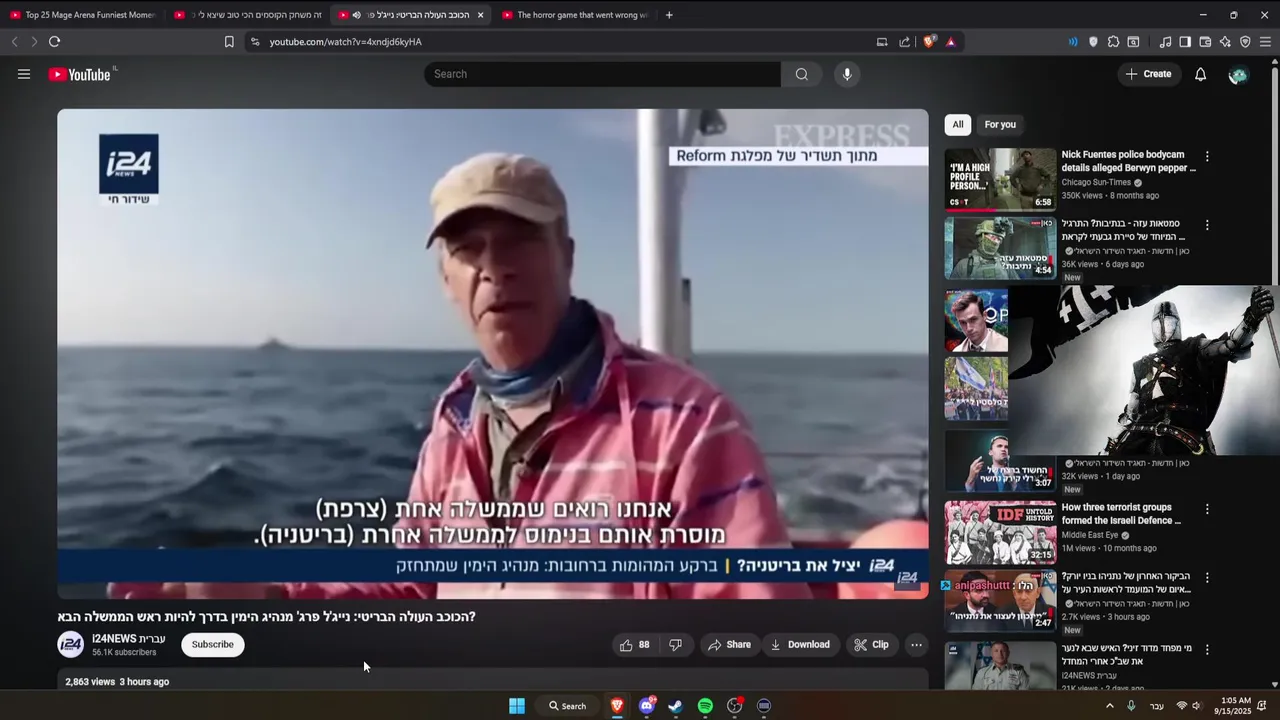Open the account avatar menu
Image resolution: width=1280 pixels, height=720 pixels.
click(x=1238, y=75)
